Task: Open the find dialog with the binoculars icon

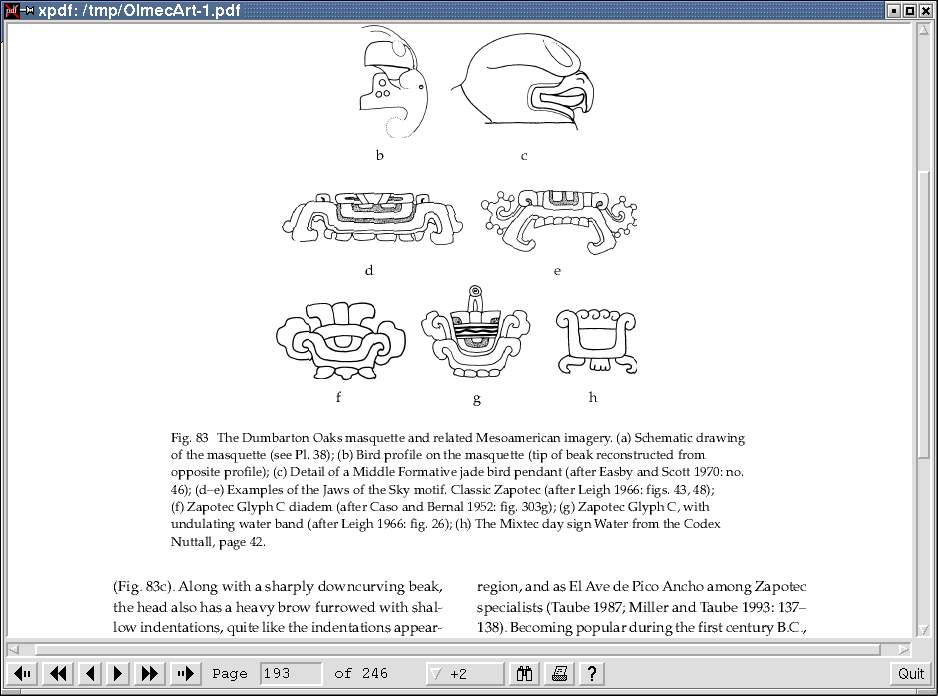Action: 525,674
